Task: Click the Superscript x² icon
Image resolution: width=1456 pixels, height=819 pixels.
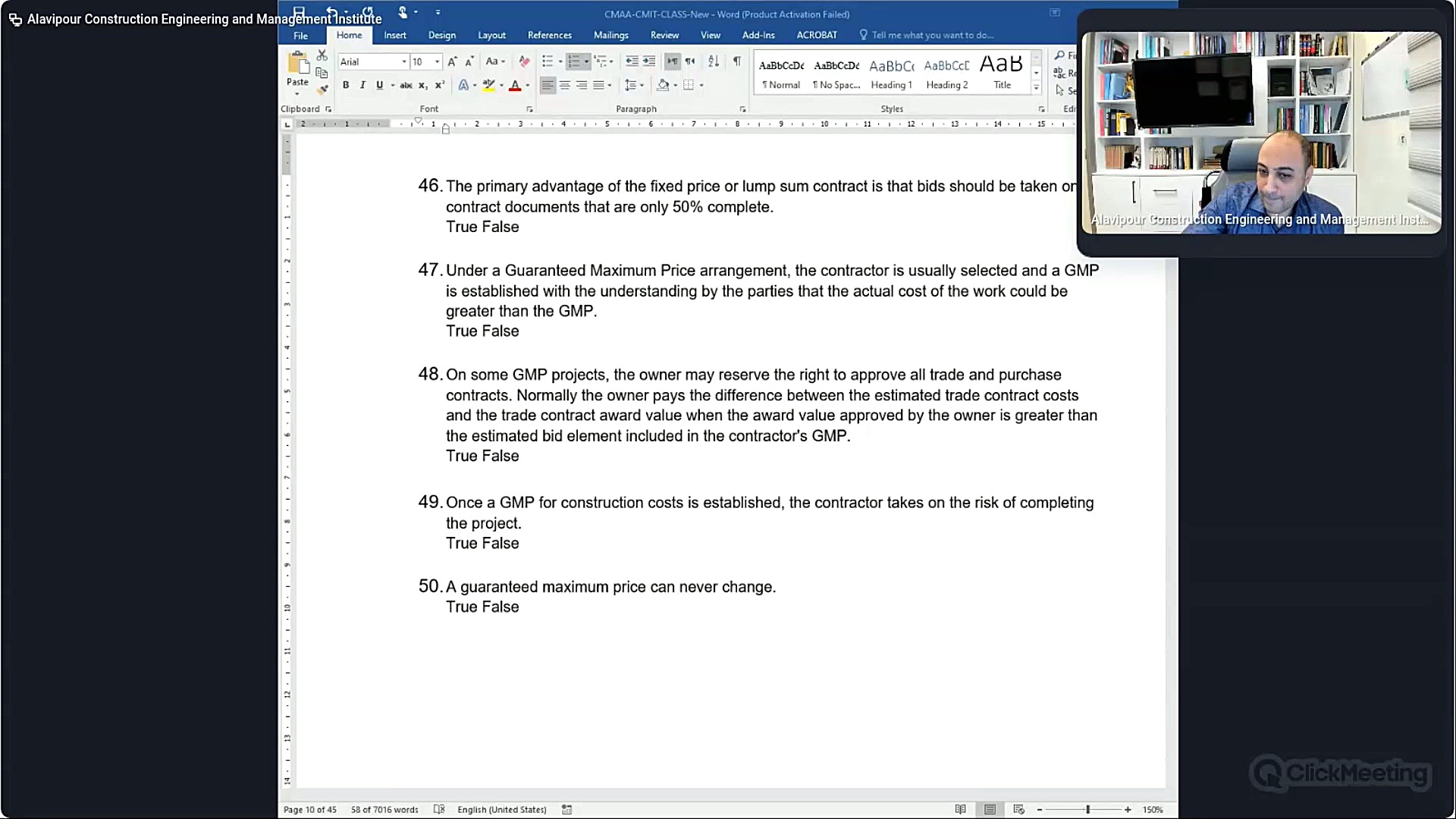Action: tap(440, 85)
